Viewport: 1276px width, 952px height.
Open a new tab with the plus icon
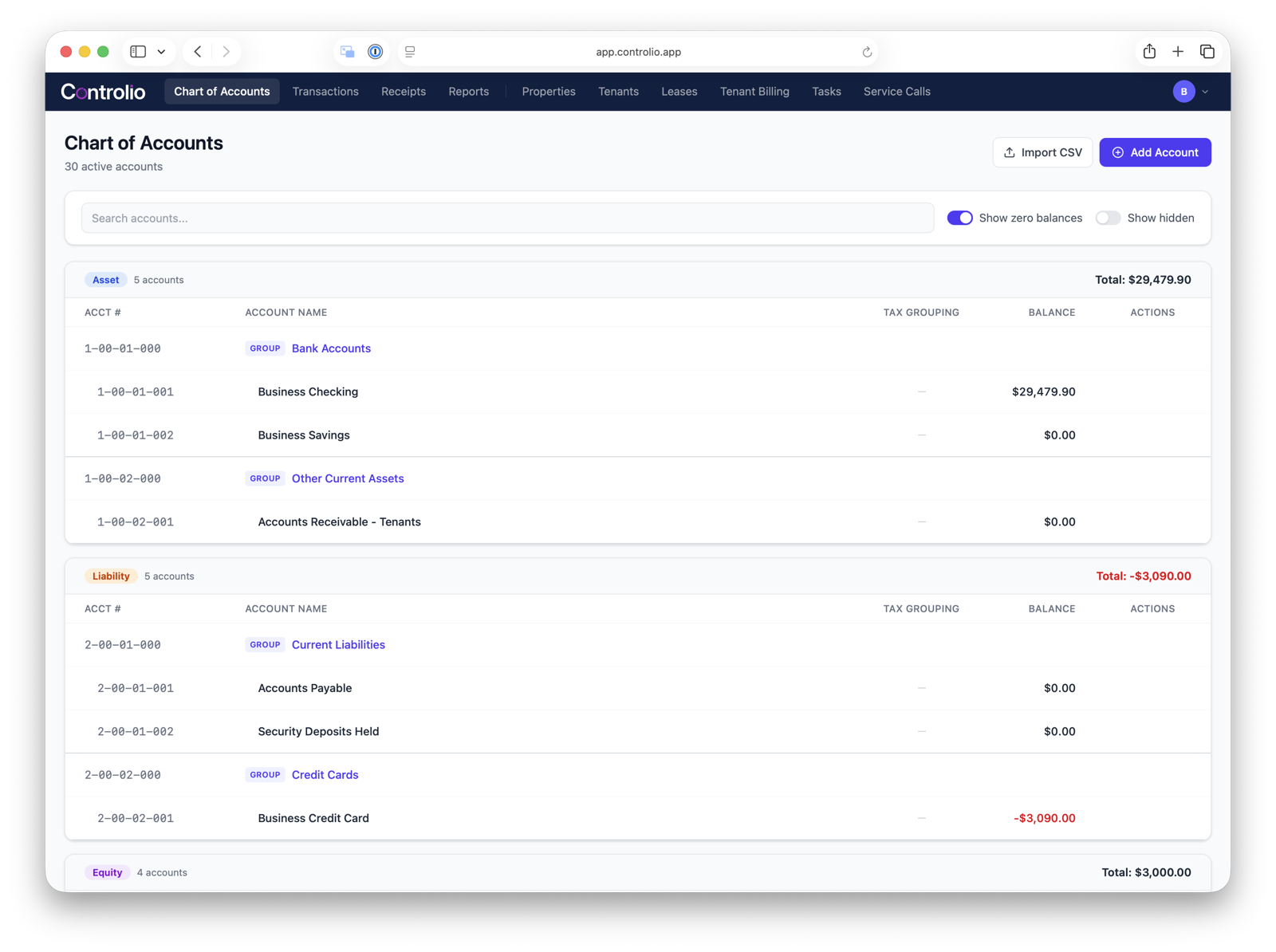tap(1178, 52)
